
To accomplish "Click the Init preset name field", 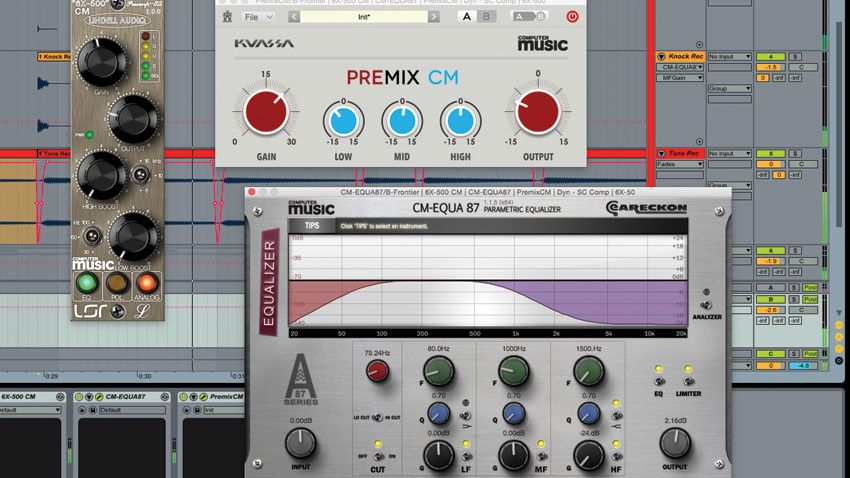I will coord(364,17).
